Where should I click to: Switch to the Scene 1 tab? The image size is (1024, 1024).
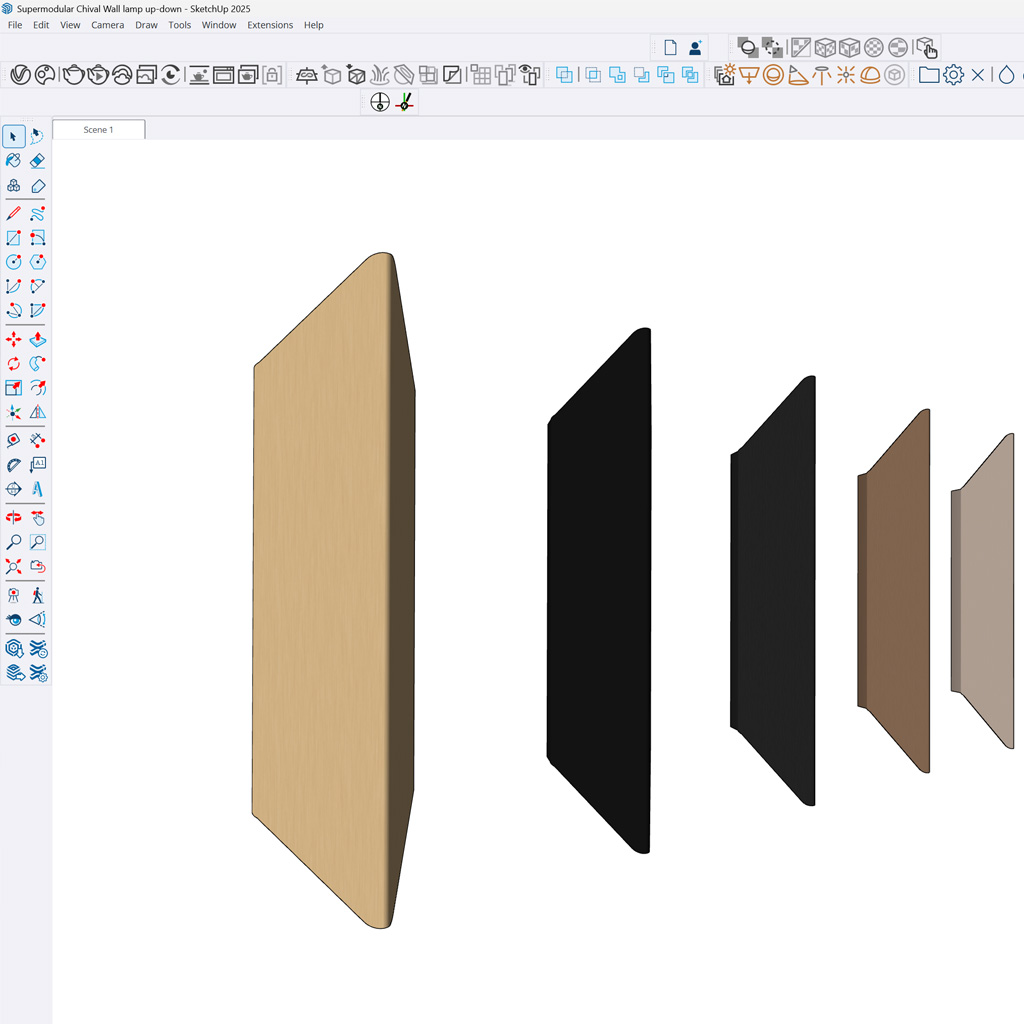pos(98,130)
